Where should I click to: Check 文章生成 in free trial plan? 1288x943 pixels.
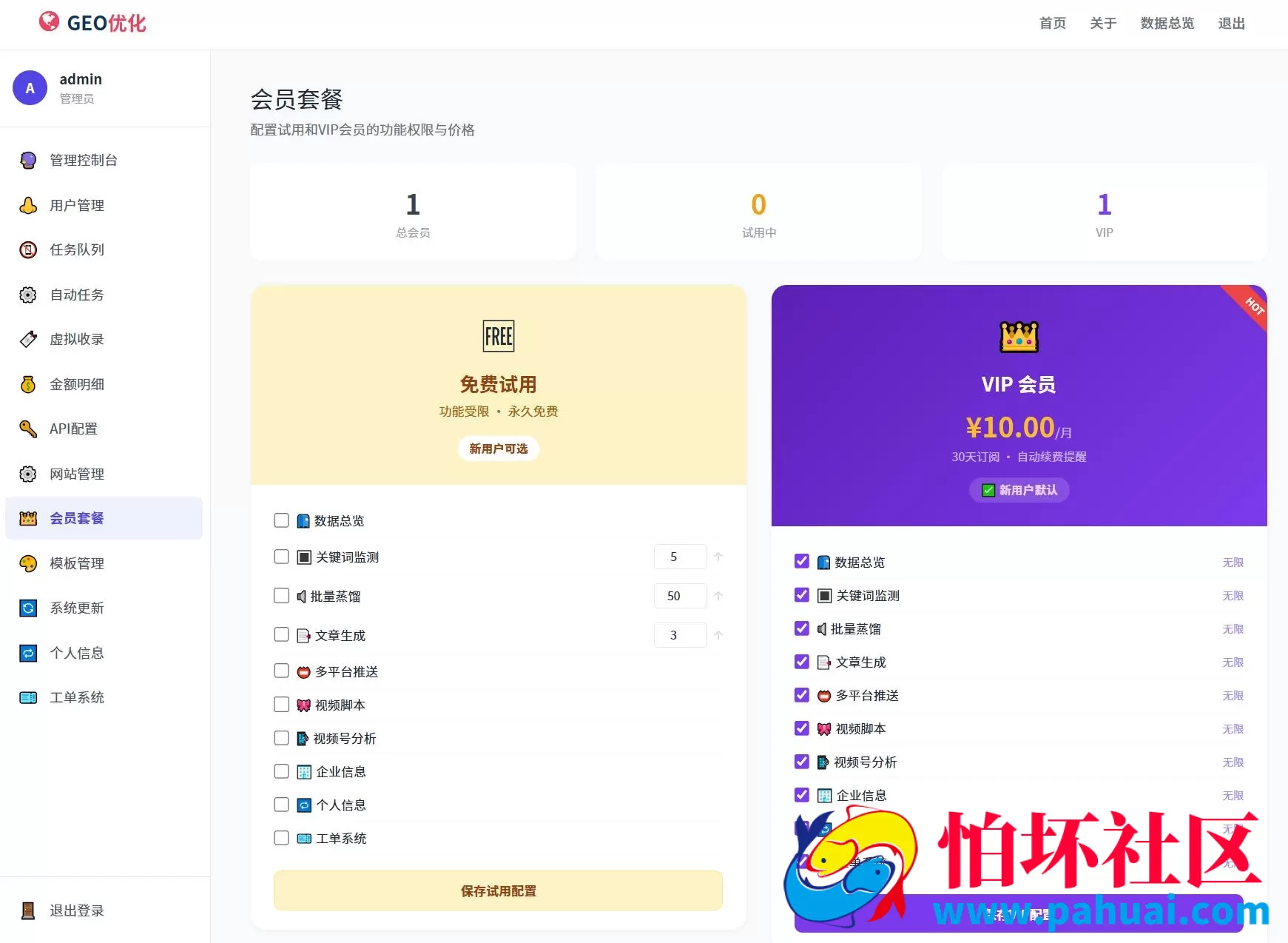[x=281, y=634]
